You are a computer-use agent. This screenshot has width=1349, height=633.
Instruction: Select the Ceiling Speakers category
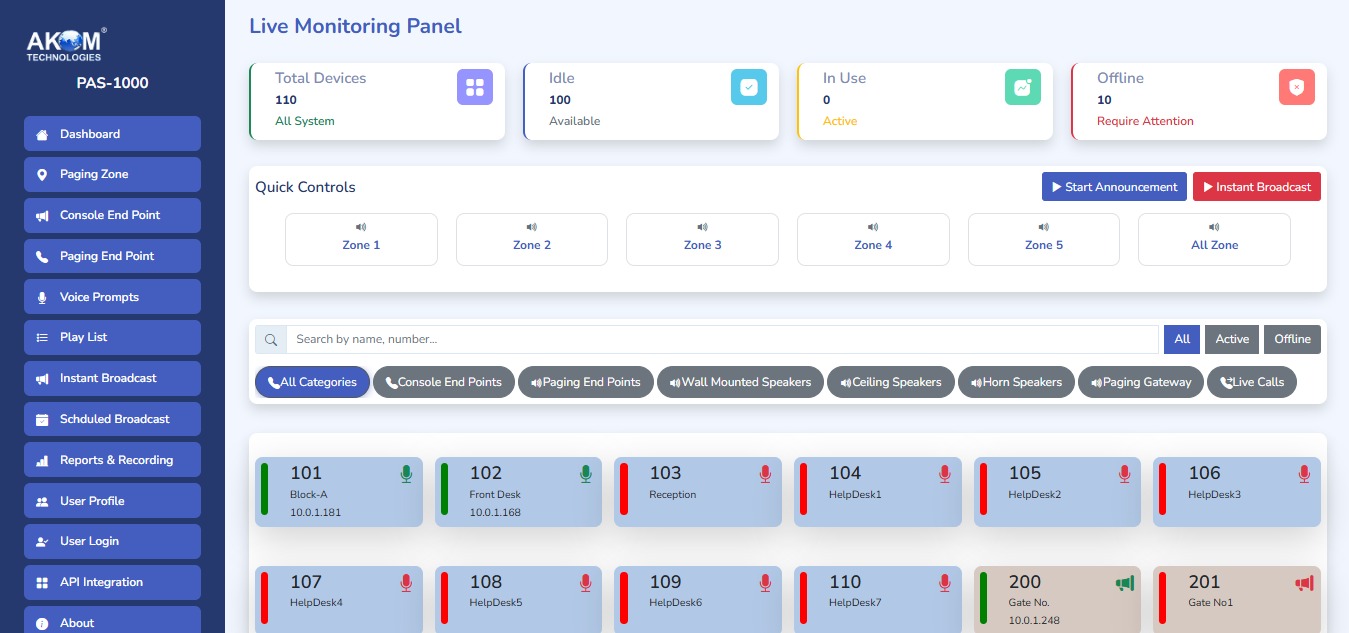[x=890, y=382]
